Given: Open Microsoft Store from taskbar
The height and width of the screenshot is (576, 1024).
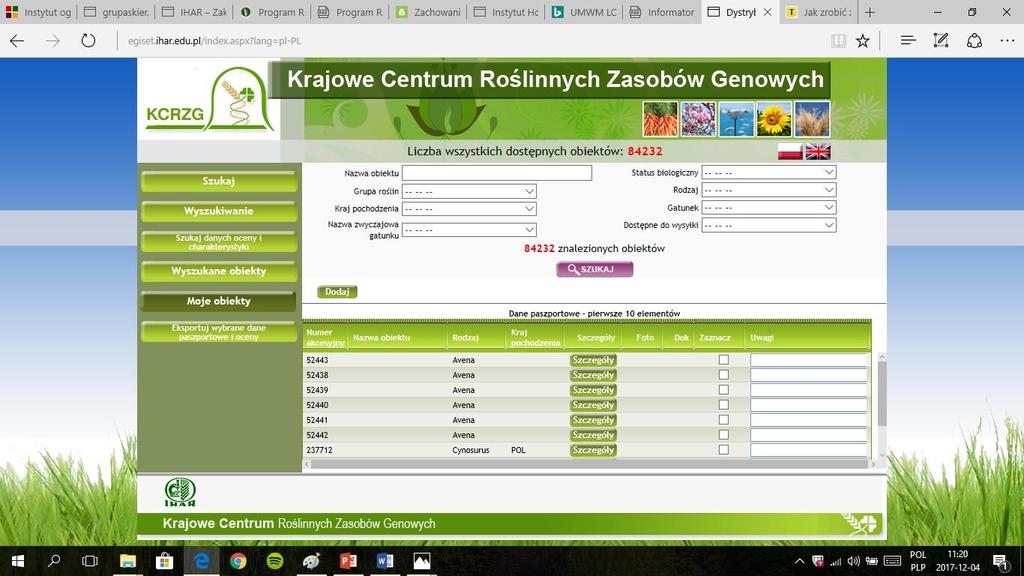Looking at the screenshot, I should point(164,561).
